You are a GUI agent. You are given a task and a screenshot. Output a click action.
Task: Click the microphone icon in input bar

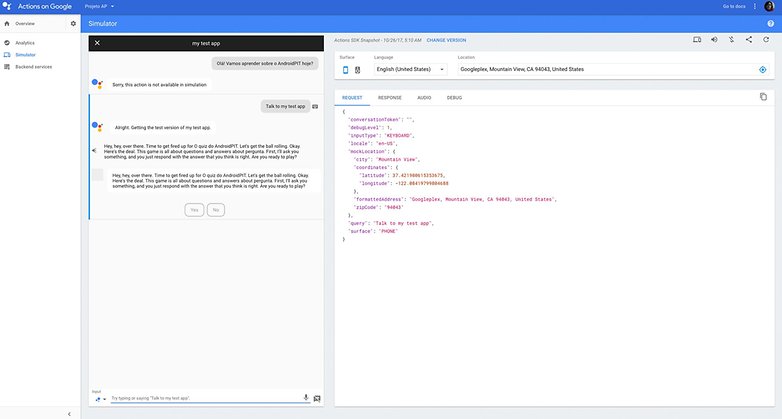pos(306,398)
